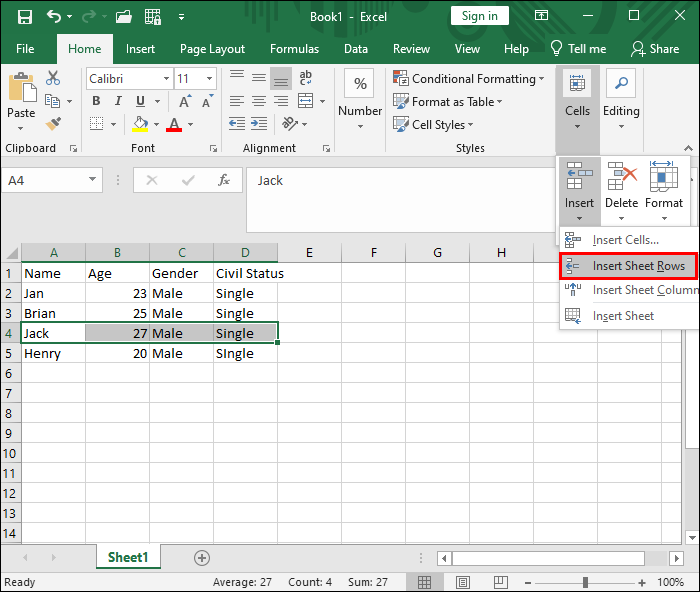Toggle Bold formatting
Screen dimensions: 700x592
[96, 101]
